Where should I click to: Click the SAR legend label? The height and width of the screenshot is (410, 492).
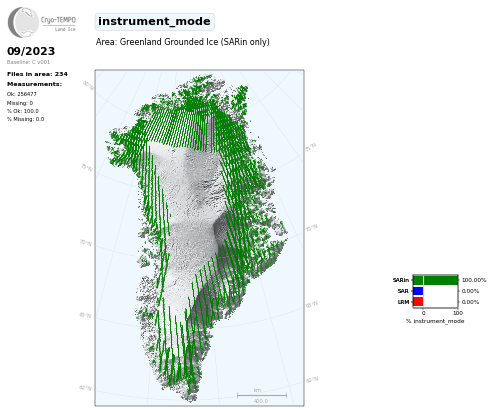pos(403,291)
